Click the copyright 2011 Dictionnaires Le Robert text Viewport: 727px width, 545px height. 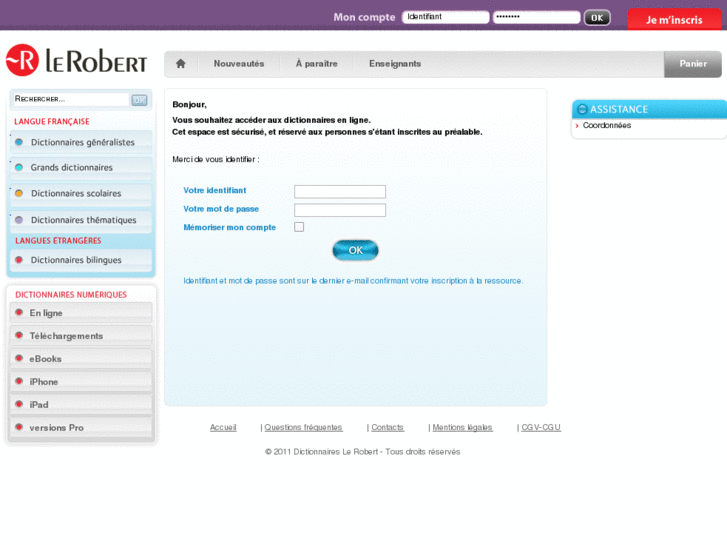tap(363, 452)
